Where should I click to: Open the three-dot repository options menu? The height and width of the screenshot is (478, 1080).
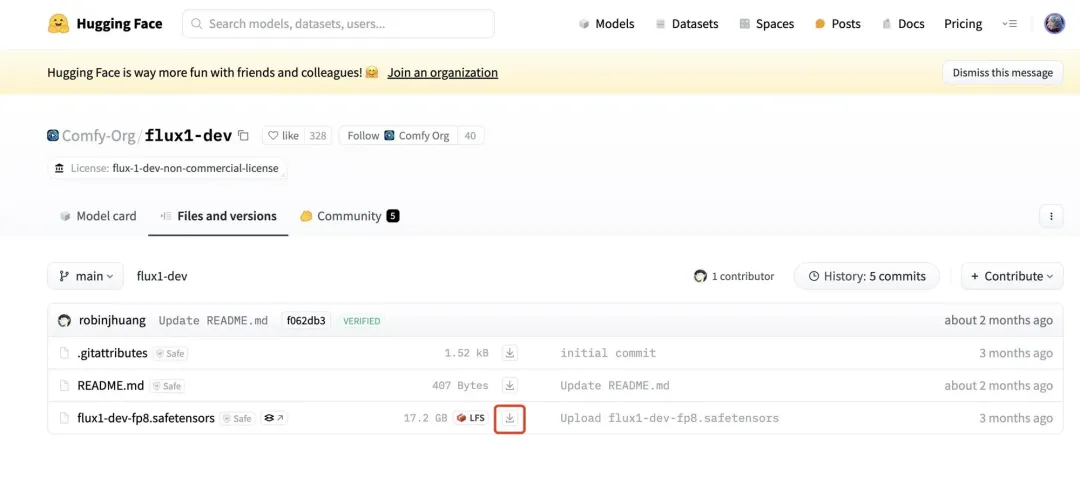click(1050, 216)
